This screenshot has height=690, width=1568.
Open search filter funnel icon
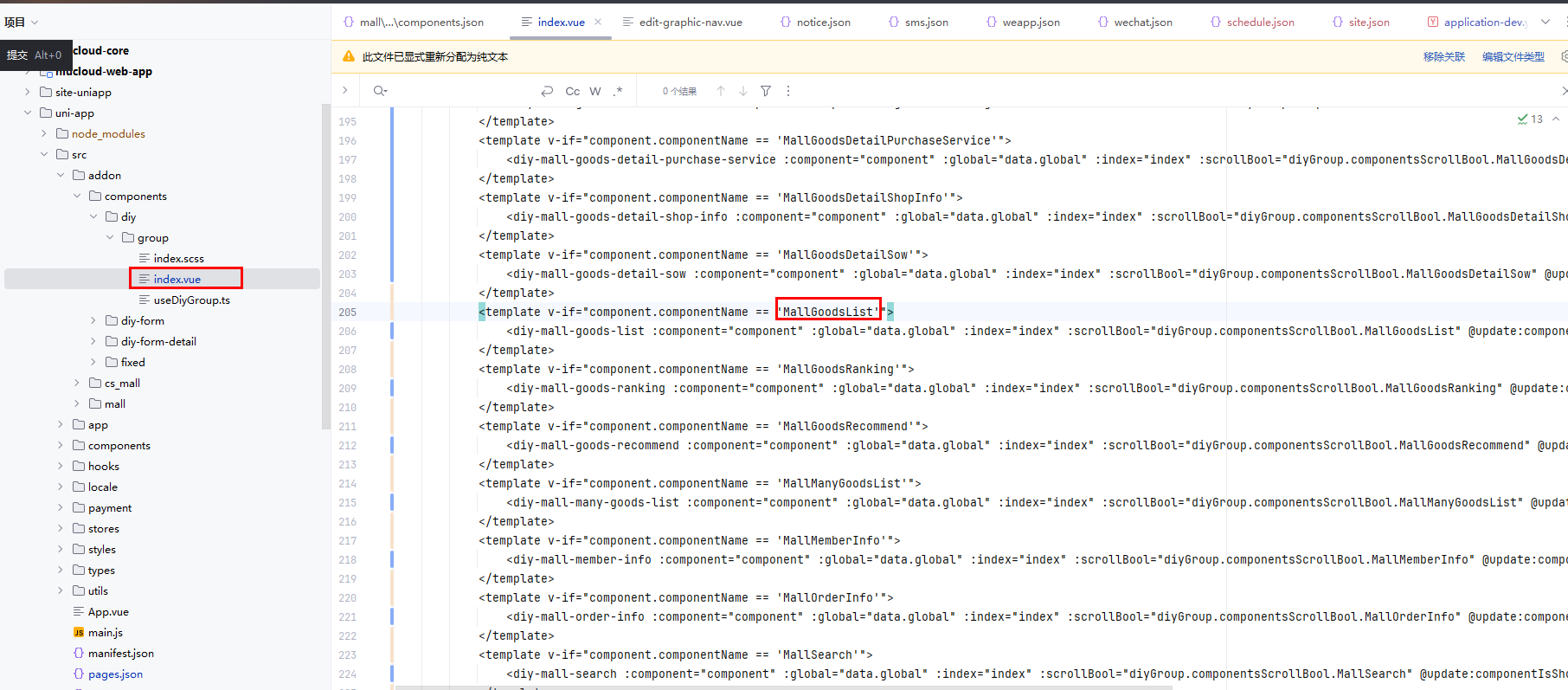[x=766, y=91]
